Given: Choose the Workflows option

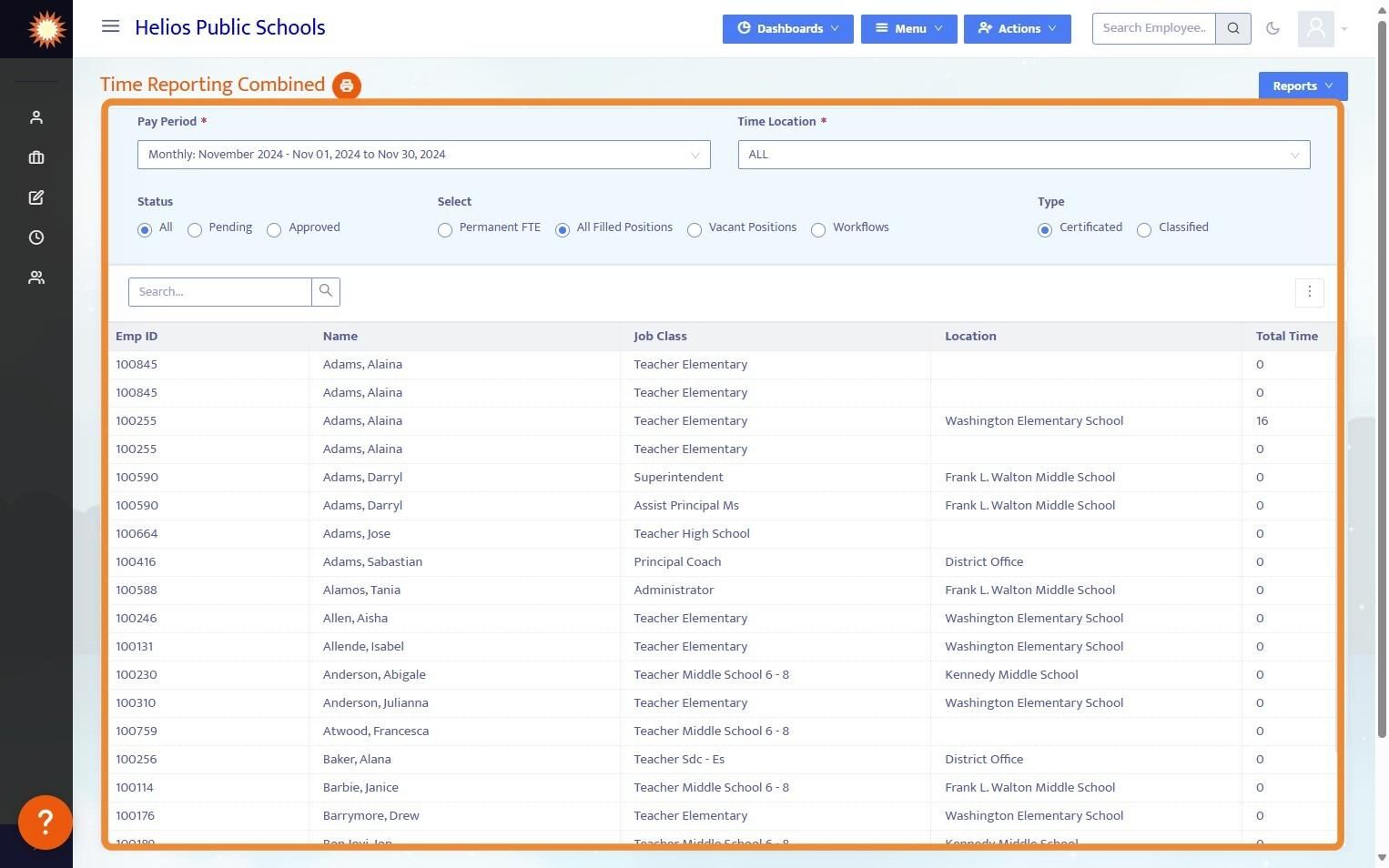Looking at the screenshot, I should (x=818, y=230).
